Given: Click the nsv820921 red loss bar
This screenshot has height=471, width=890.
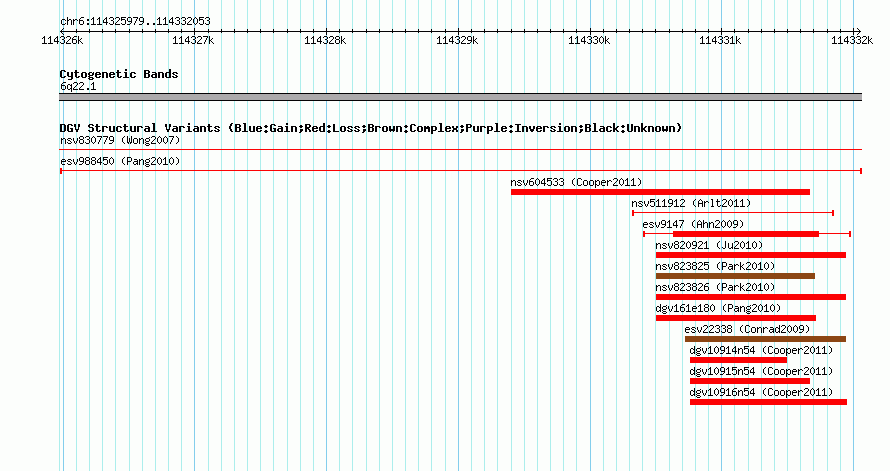Looking at the screenshot, I should click(x=750, y=255).
